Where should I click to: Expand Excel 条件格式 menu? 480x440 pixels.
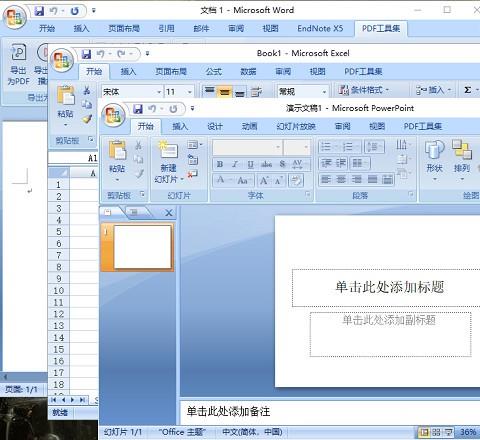click(364, 90)
